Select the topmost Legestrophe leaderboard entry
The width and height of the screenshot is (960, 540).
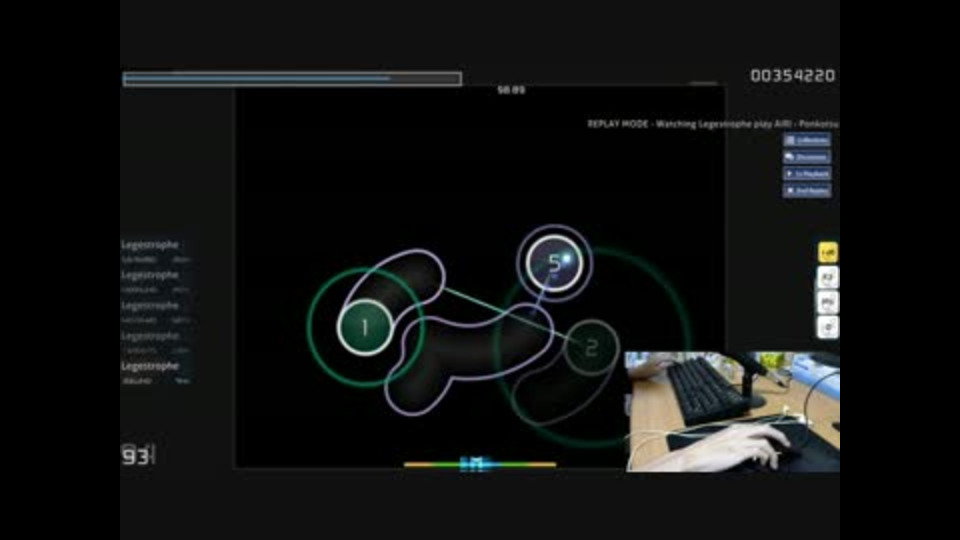tap(157, 251)
